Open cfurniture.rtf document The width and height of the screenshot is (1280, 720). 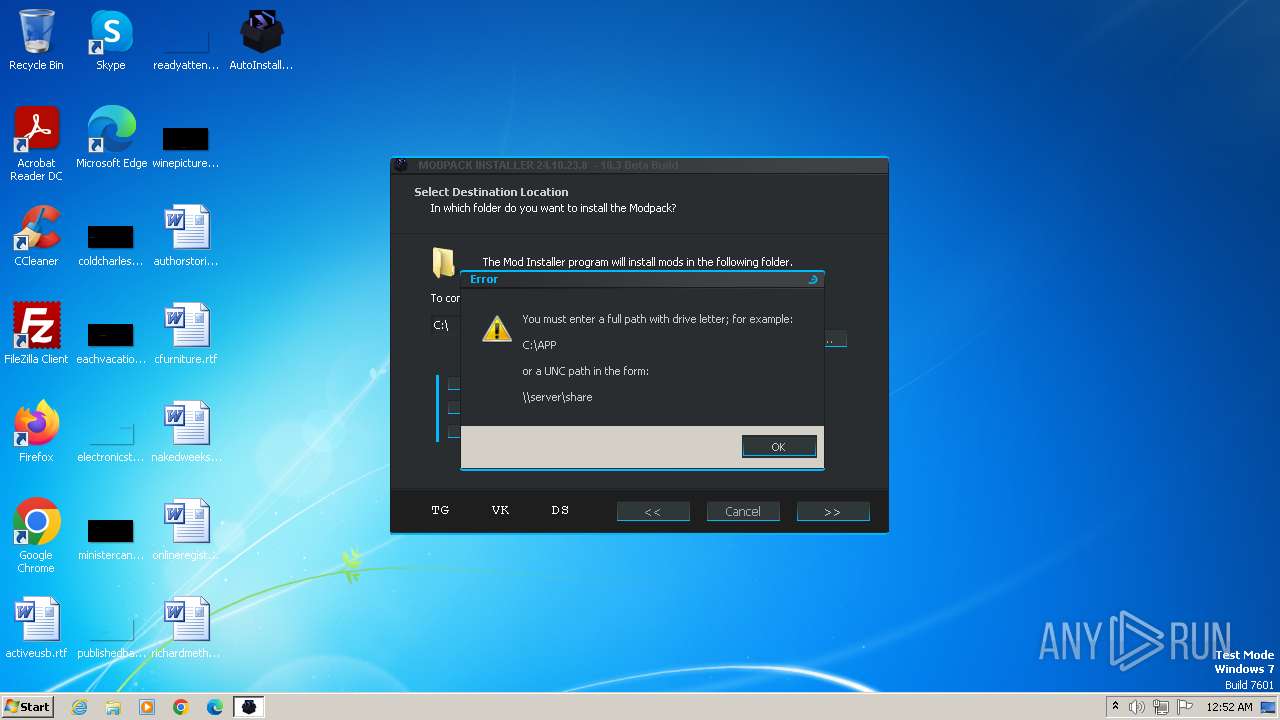tap(186, 334)
